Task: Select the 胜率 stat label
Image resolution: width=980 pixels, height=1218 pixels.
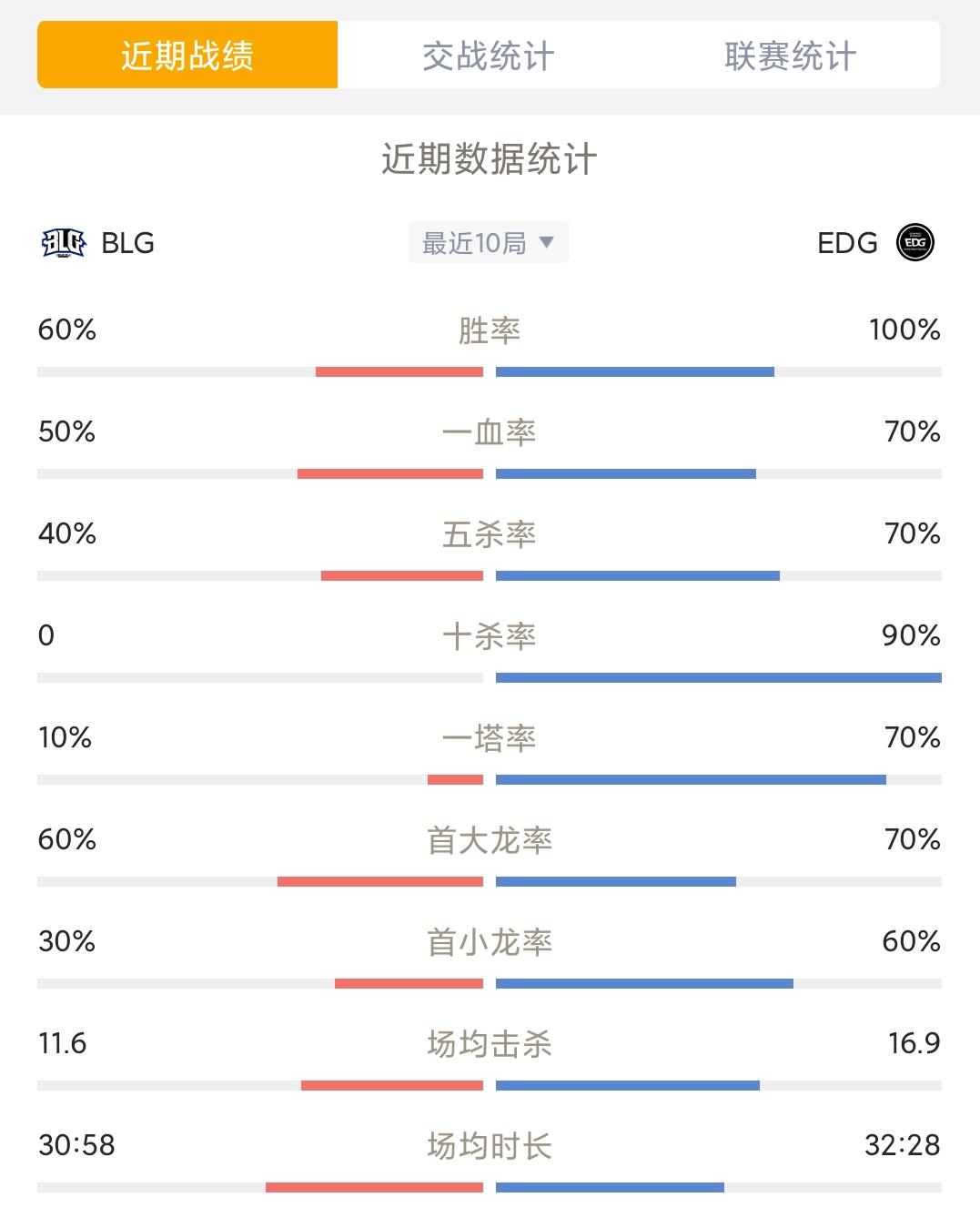Action: tap(490, 330)
